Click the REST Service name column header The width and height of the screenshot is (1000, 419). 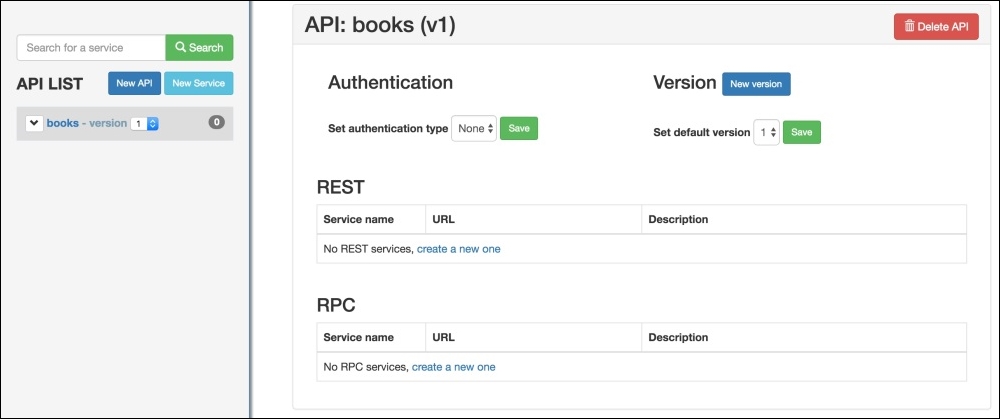[358, 219]
